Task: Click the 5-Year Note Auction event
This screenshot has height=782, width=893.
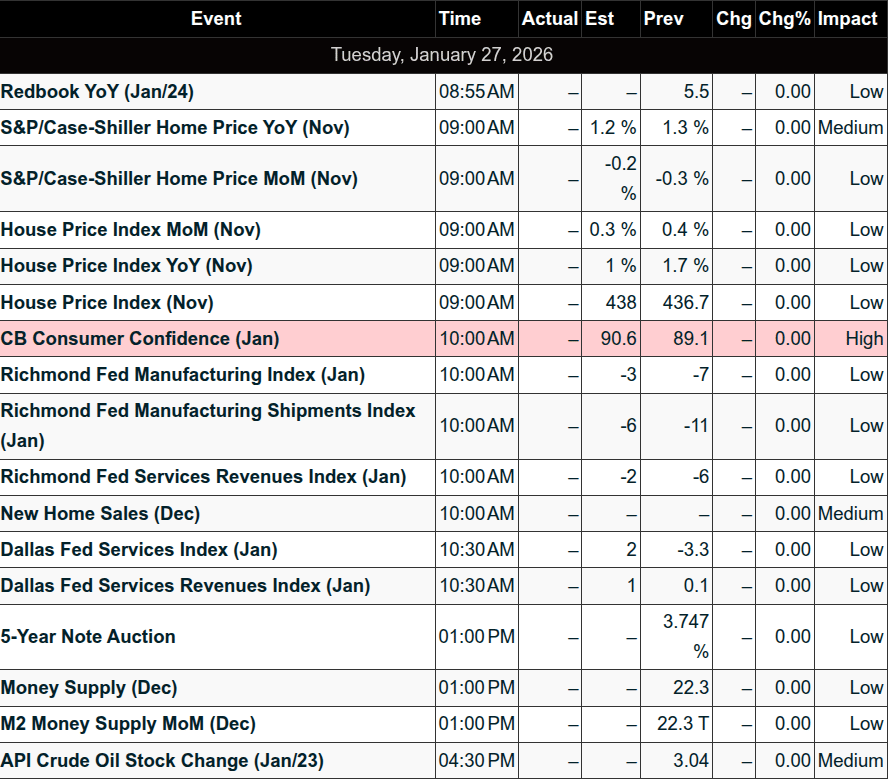Action: [88, 637]
